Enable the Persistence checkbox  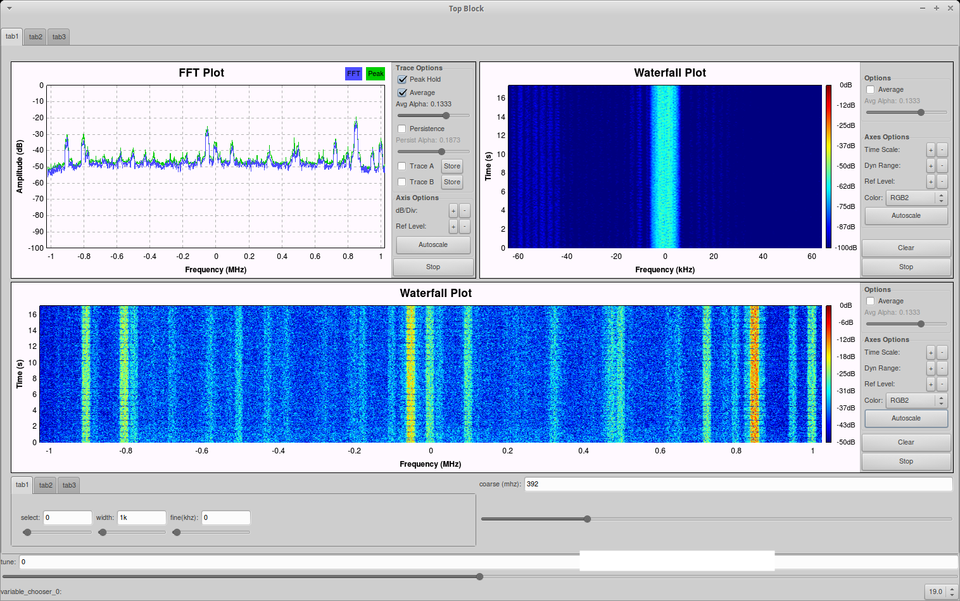[403, 129]
